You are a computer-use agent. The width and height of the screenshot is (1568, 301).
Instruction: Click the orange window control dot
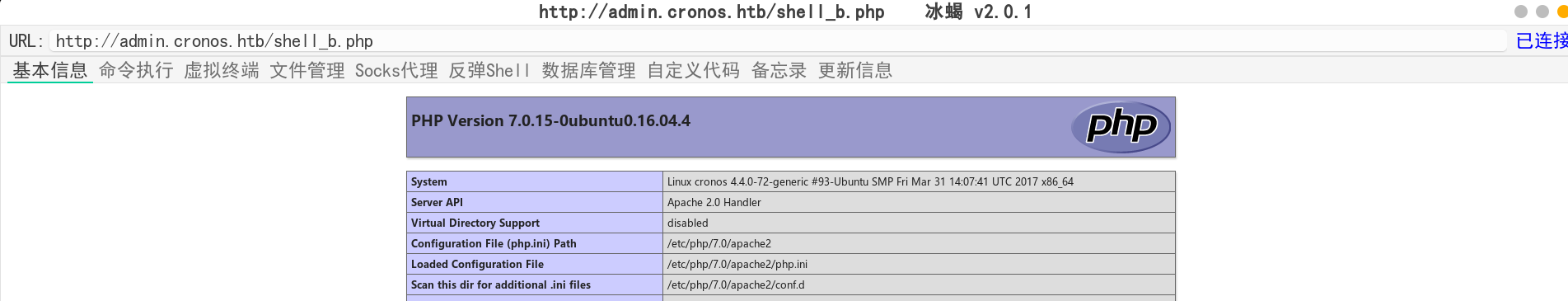coord(1562,12)
